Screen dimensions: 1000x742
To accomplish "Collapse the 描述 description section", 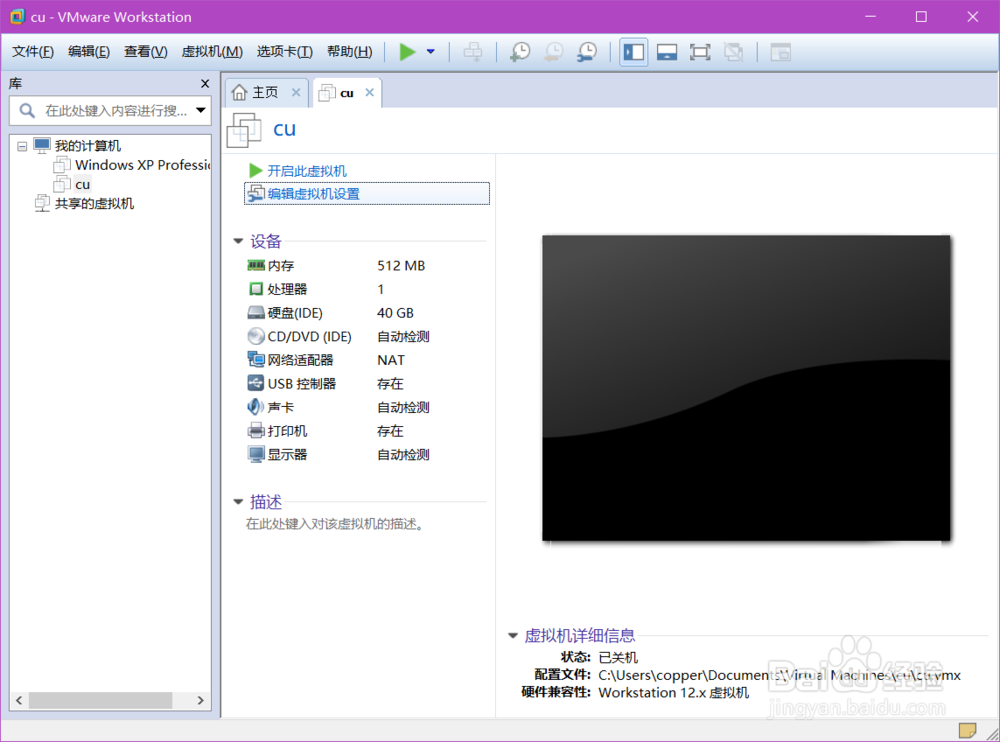I will pos(239,502).
